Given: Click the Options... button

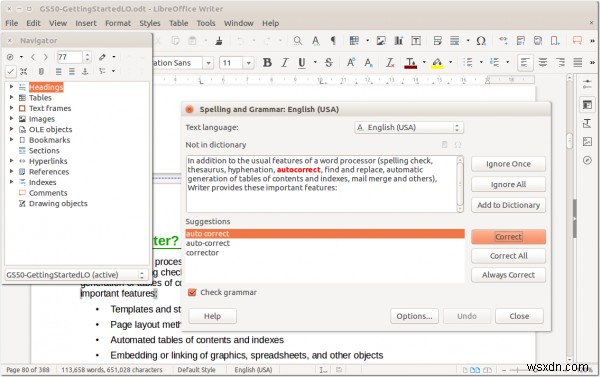Looking at the screenshot, I should click(x=414, y=316).
